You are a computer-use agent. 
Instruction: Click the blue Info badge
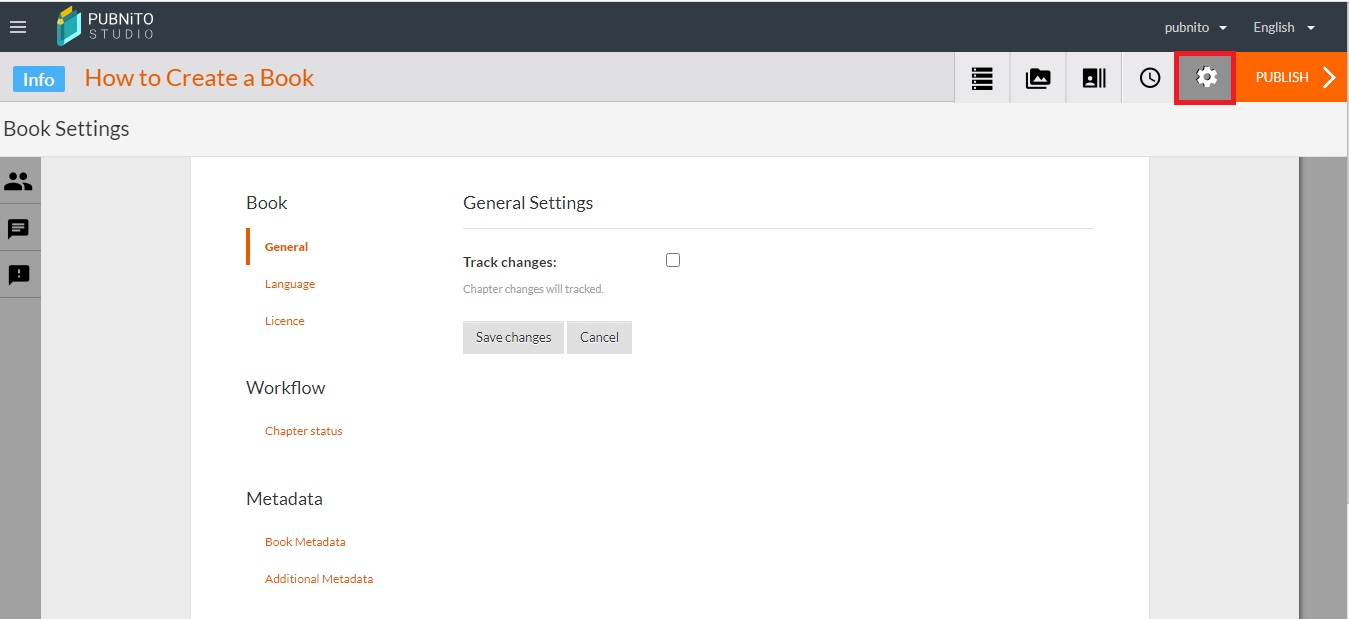pos(39,79)
